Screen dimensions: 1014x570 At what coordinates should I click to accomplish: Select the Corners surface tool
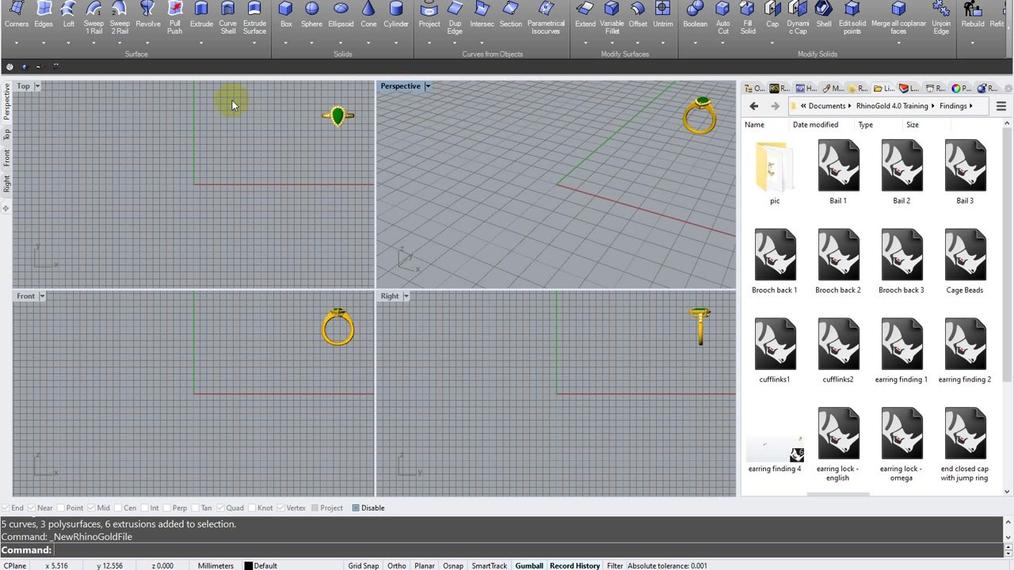pos(16,16)
